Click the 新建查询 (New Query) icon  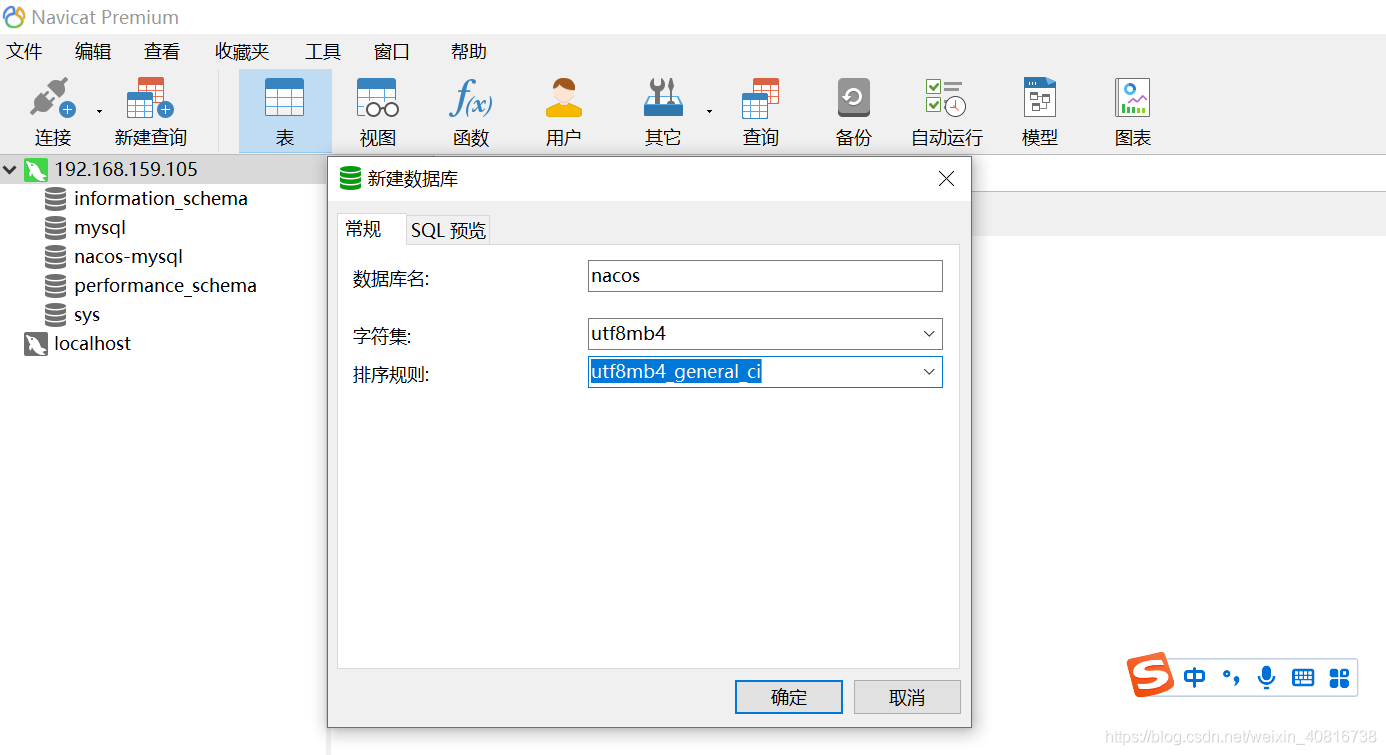(150, 108)
